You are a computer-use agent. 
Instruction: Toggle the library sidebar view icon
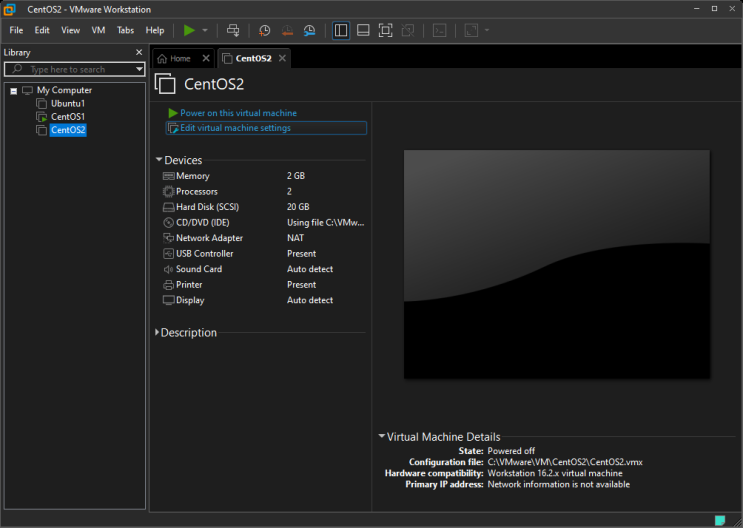341,30
